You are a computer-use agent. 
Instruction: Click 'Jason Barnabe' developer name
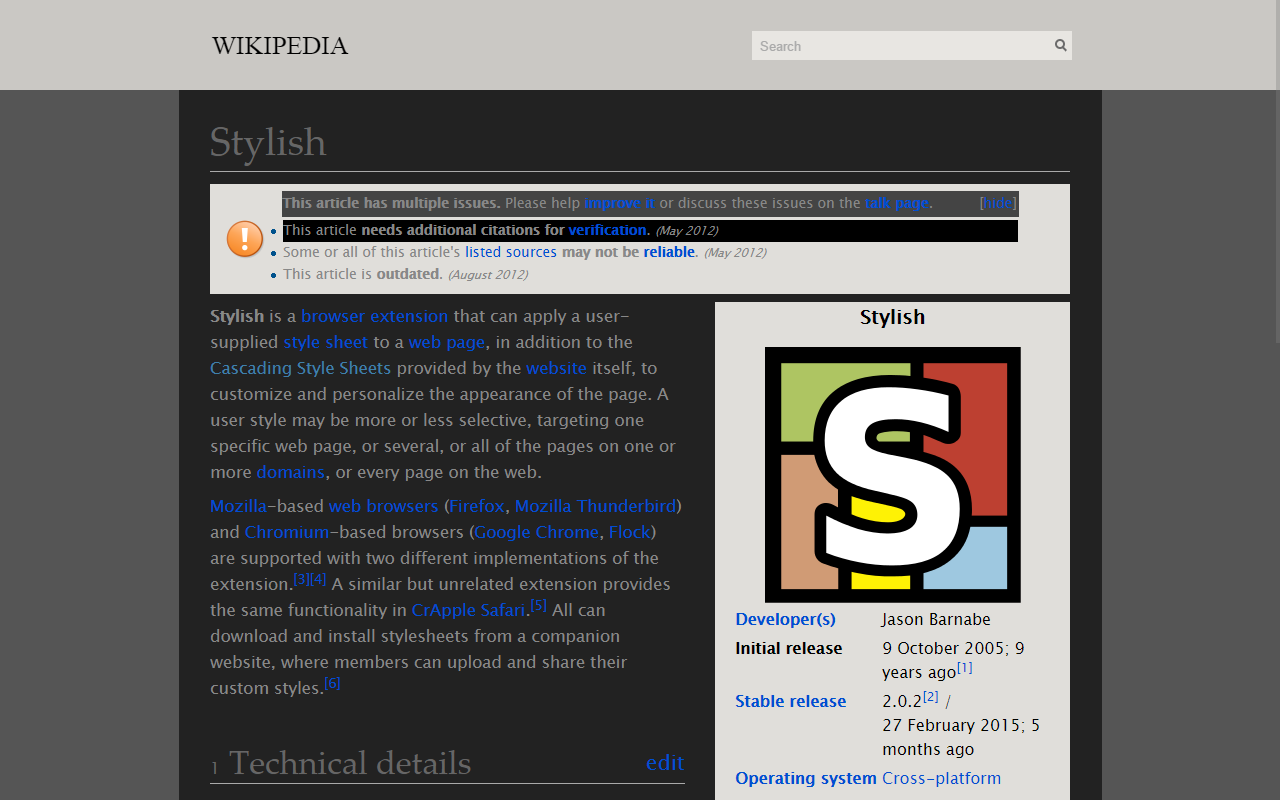tap(936, 619)
